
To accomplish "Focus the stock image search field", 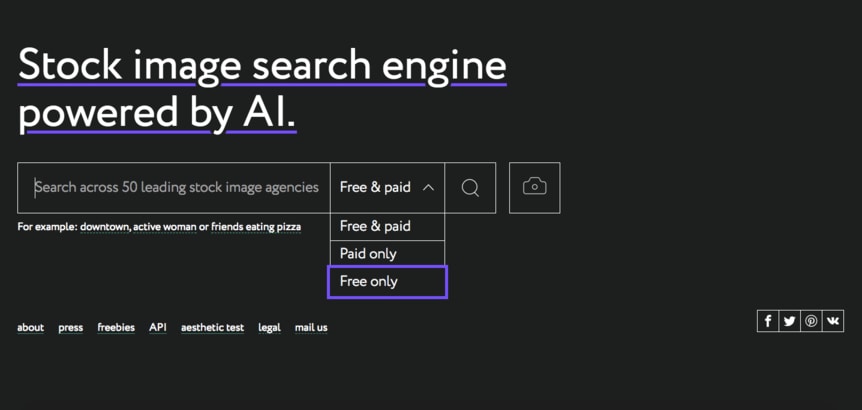I will 175,188.
